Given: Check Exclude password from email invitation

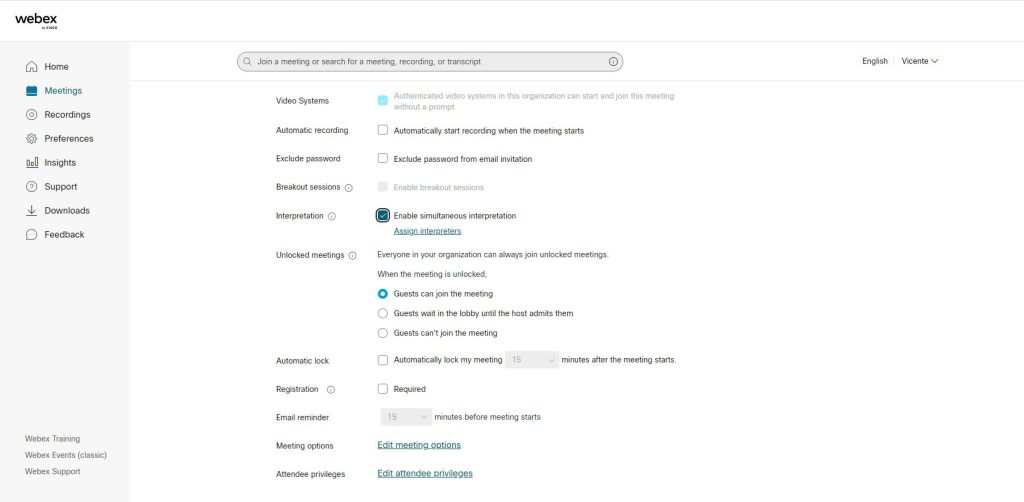Looking at the screenshot, I should [383, 158].
